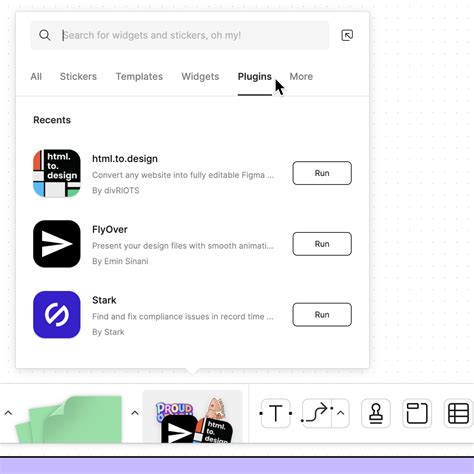Image resolution: width=474 pixels, height=474 pixels.
Task: Click the 'By Emin Sinani' author text
Action: [120, 261]
